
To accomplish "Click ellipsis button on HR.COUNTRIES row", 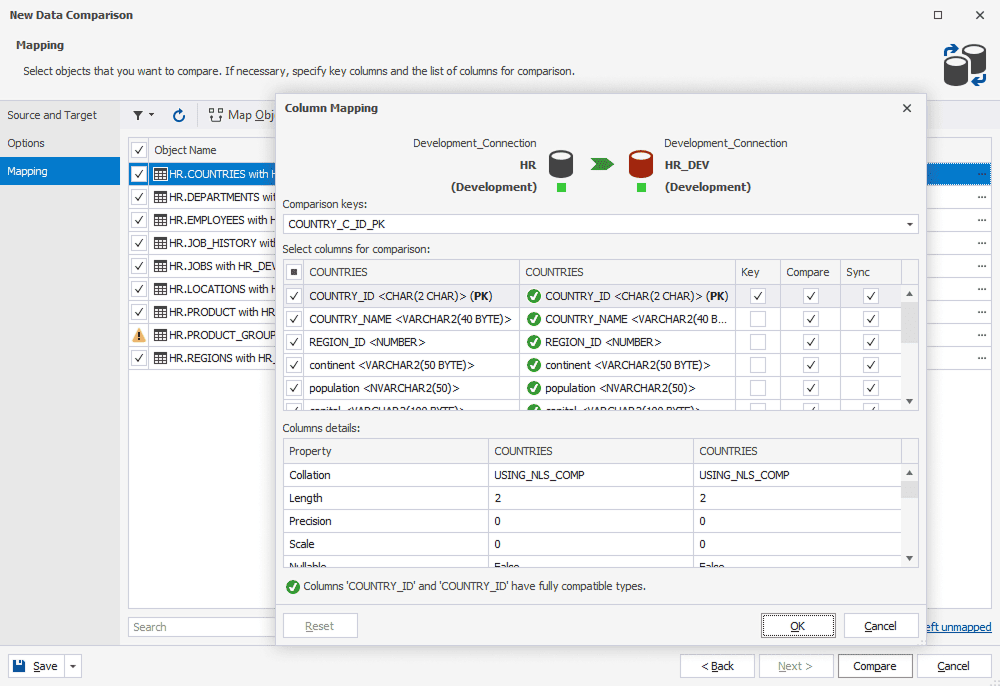I will pos(982,174).
